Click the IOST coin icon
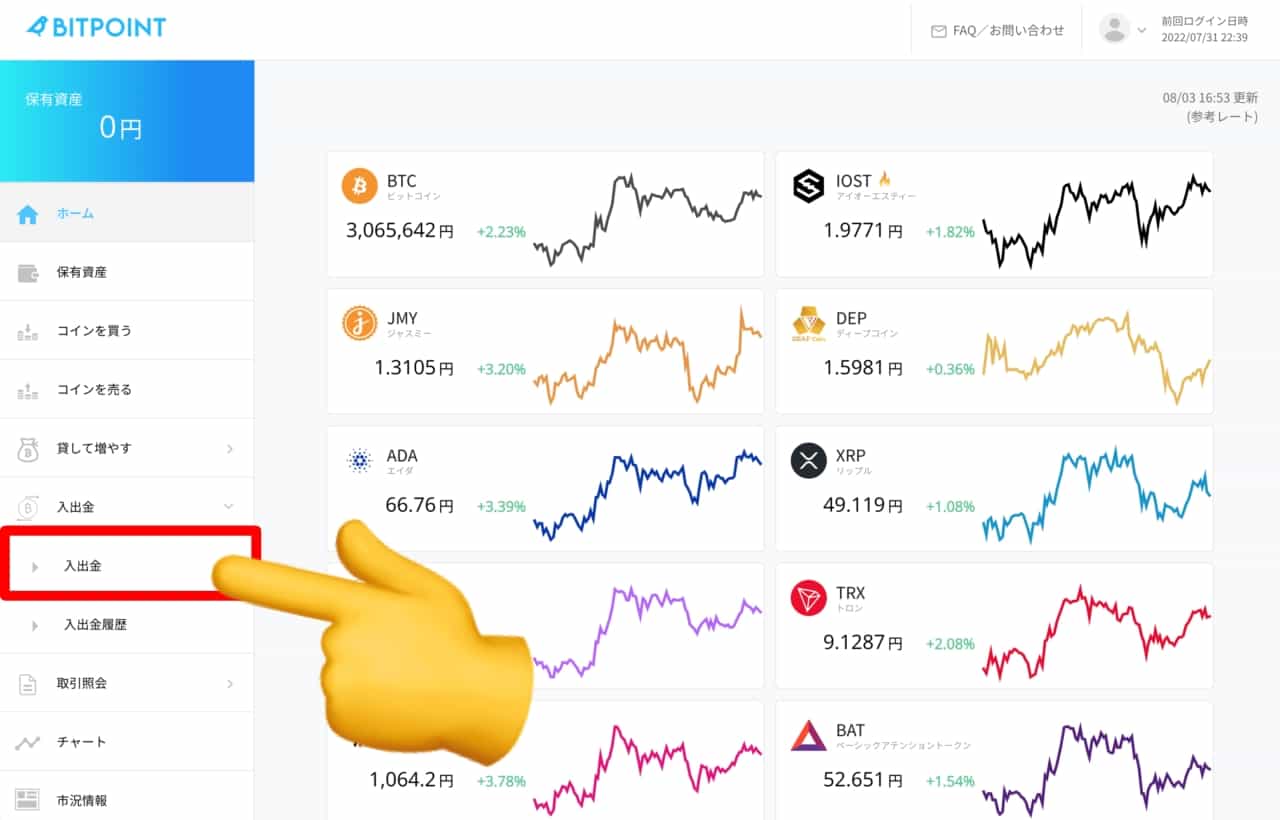This screenshot has height=820, width=1280. (808, 186)
